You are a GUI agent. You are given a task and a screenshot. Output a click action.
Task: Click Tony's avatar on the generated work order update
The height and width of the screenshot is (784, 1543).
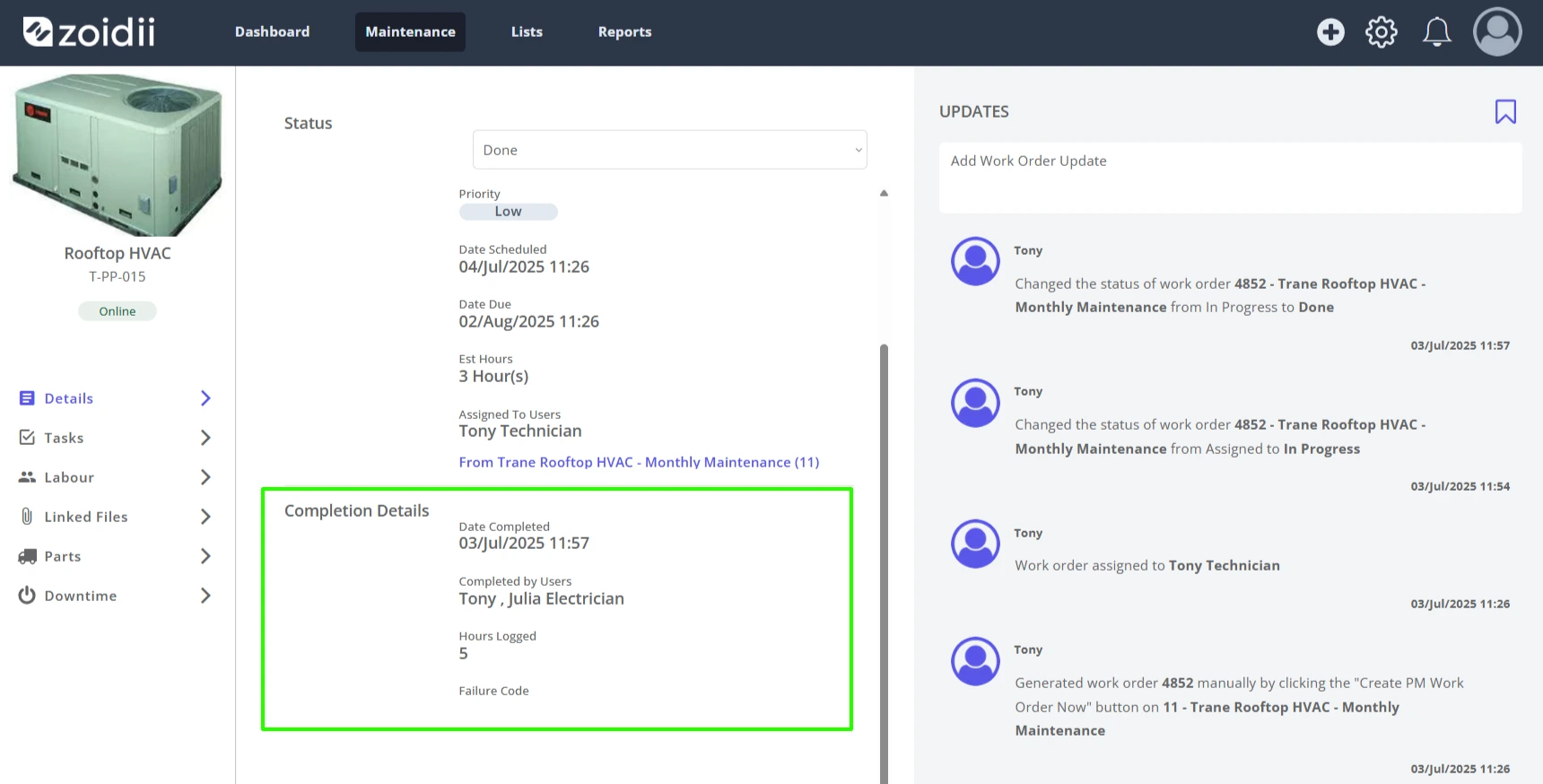[975, 661]
